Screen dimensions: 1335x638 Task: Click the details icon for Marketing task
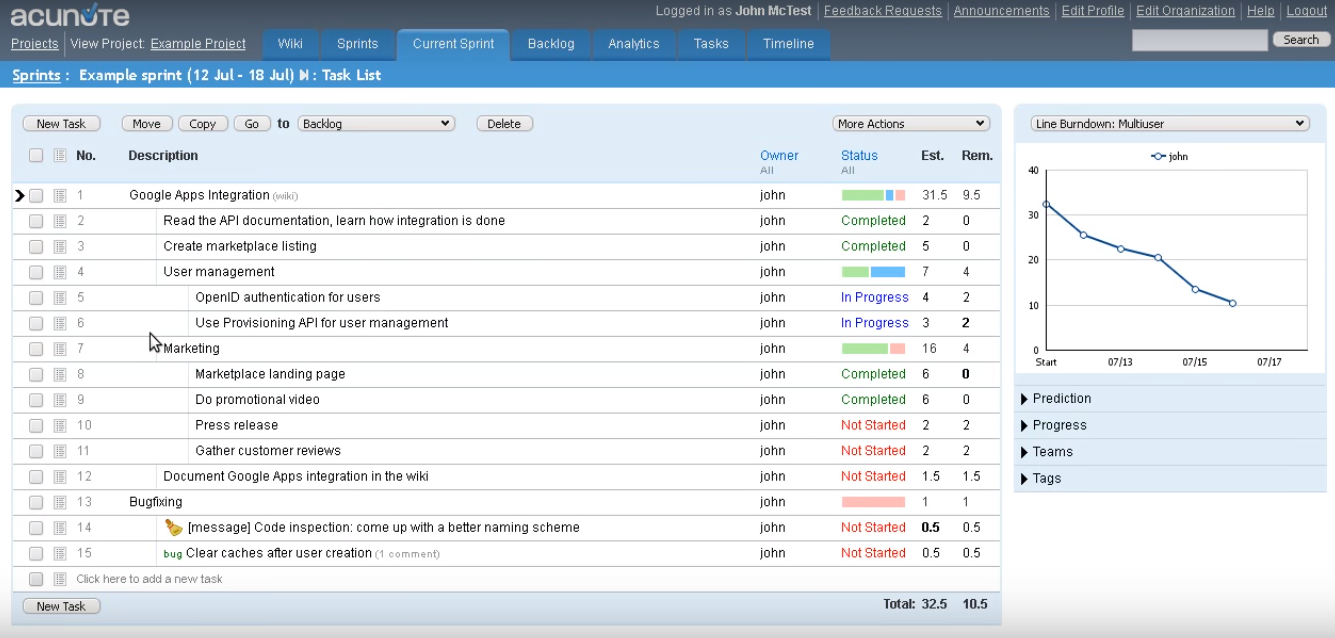tap(60, 349)
